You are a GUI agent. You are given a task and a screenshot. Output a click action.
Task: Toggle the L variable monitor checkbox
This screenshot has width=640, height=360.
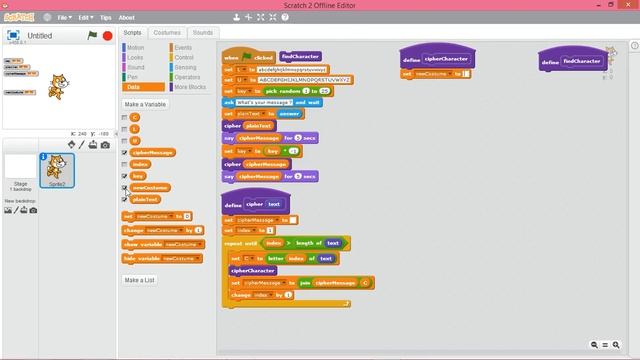coord(124,129)
